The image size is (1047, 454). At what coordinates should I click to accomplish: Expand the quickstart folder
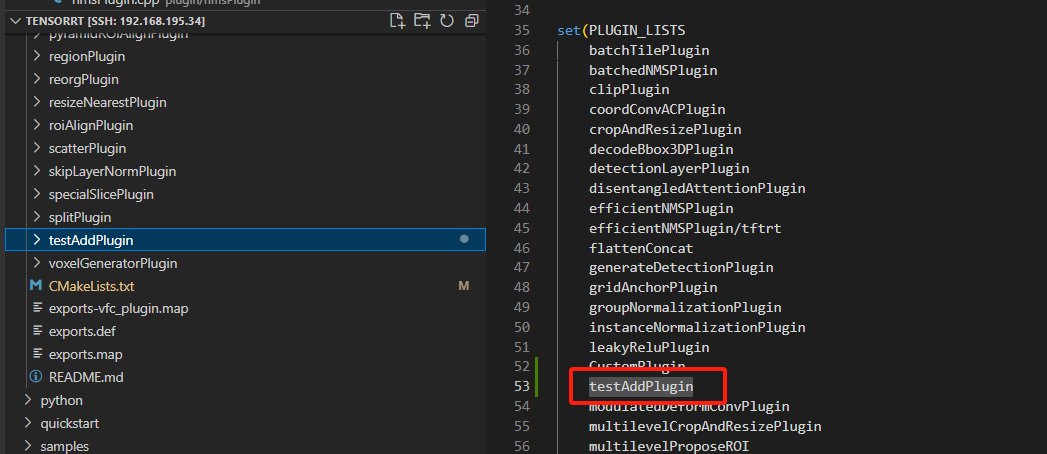pos(28,423)
